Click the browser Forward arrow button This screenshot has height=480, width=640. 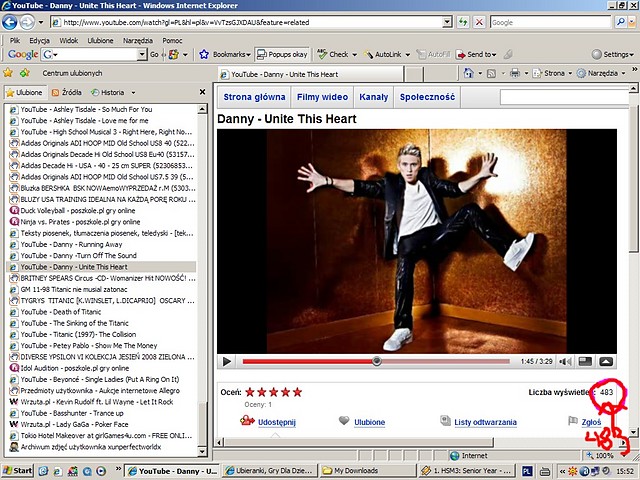[27, 22]
